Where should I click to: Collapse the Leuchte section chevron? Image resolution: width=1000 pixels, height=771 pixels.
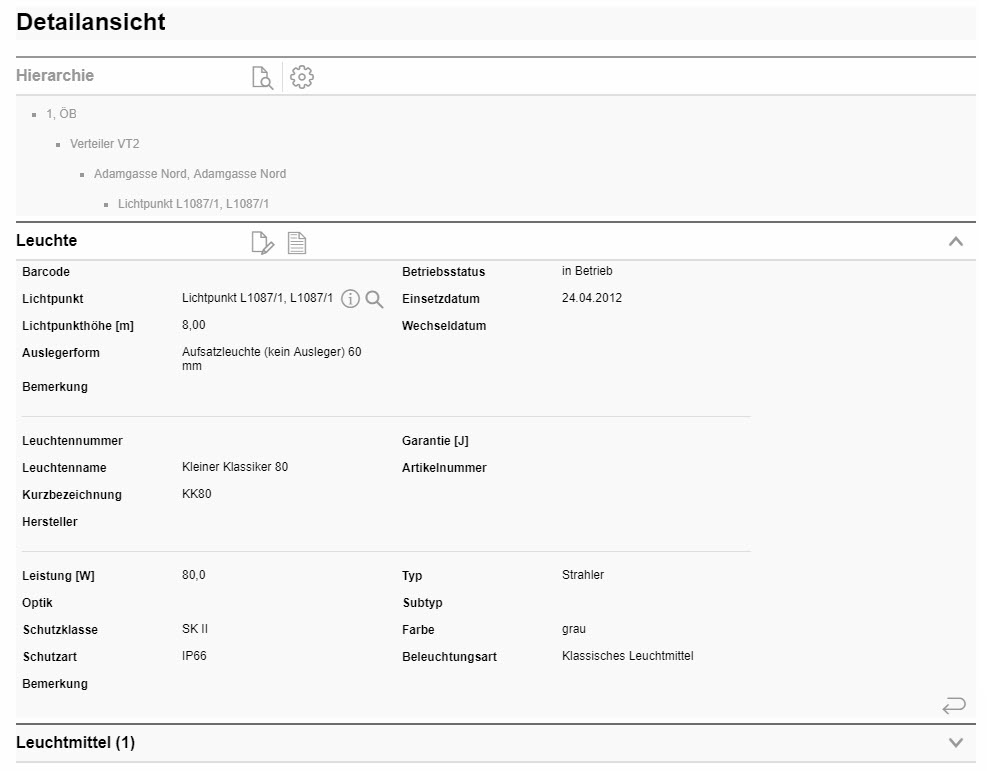(955, 241)
